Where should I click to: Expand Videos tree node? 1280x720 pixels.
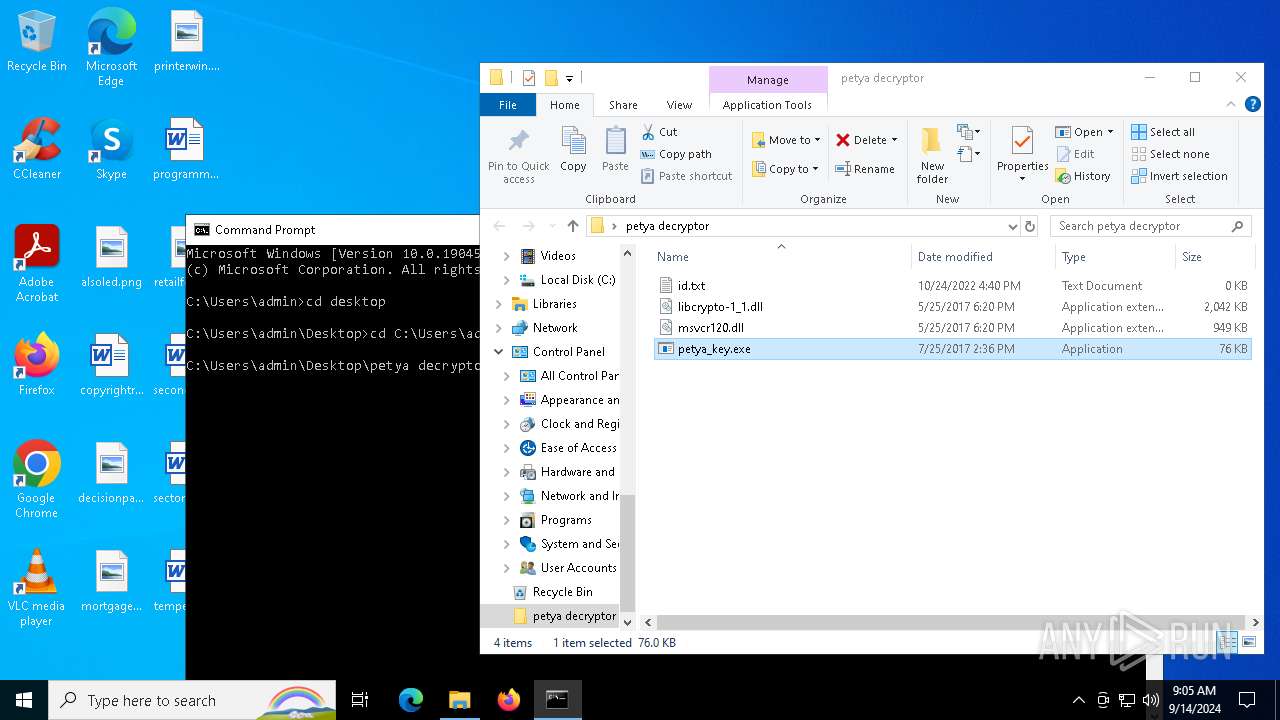506,256
